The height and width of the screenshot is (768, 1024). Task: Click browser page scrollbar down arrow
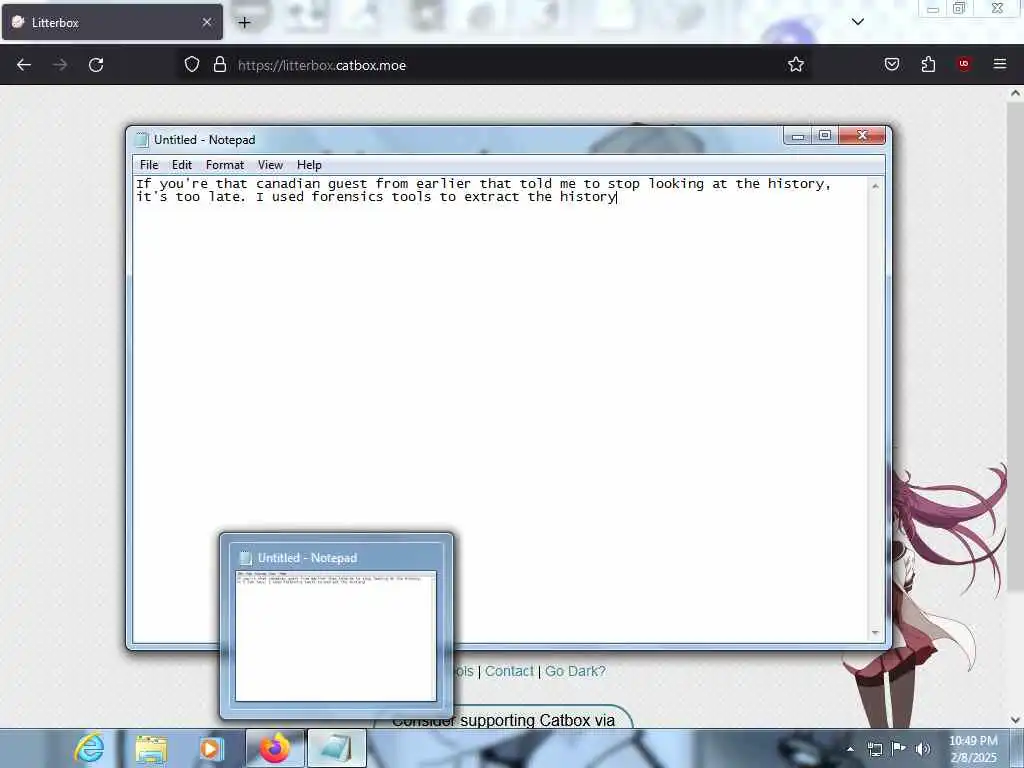pyautogui.click(x=1015, y=720)
